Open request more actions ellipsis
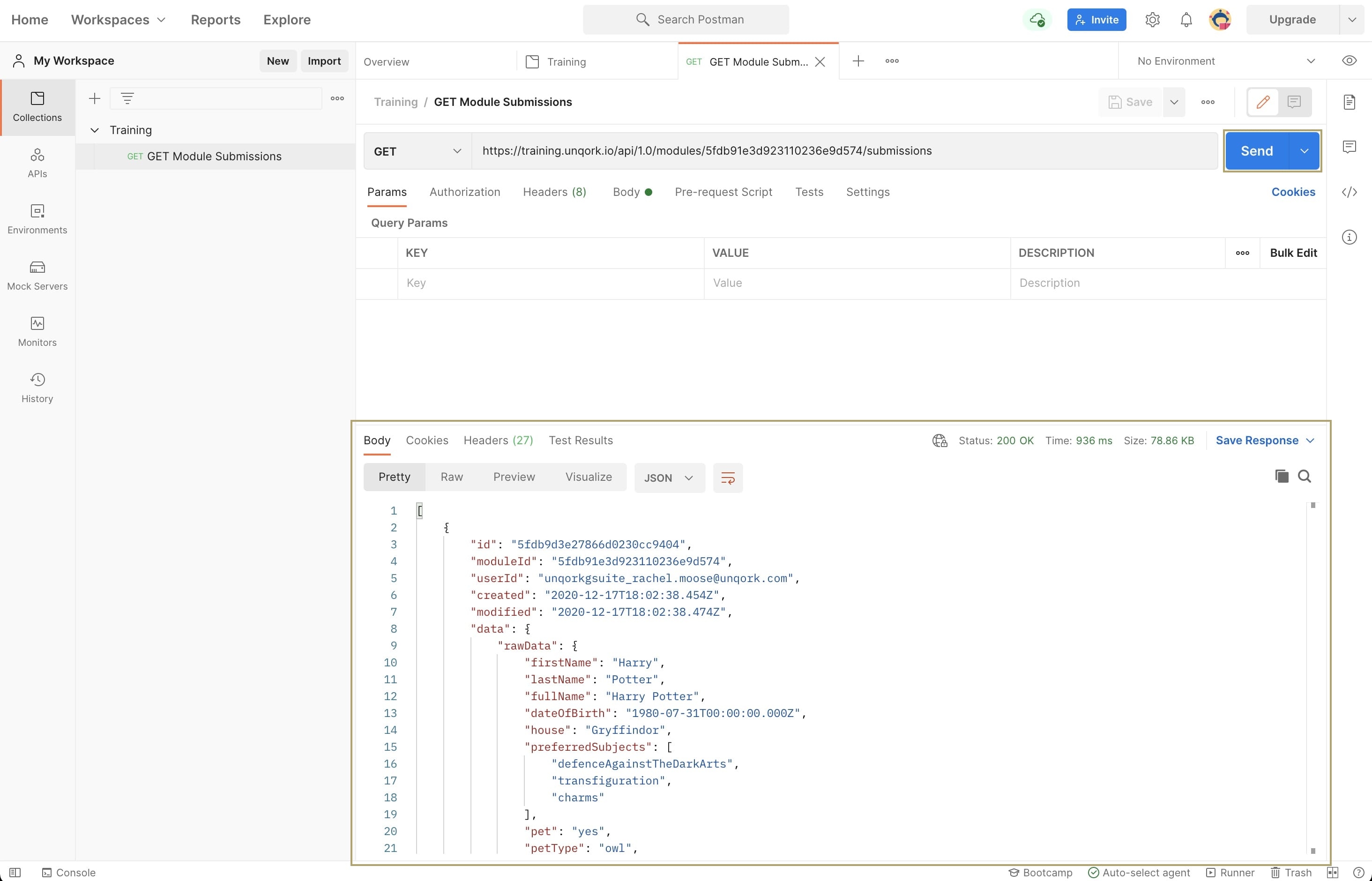 (x=1208, y=102)
